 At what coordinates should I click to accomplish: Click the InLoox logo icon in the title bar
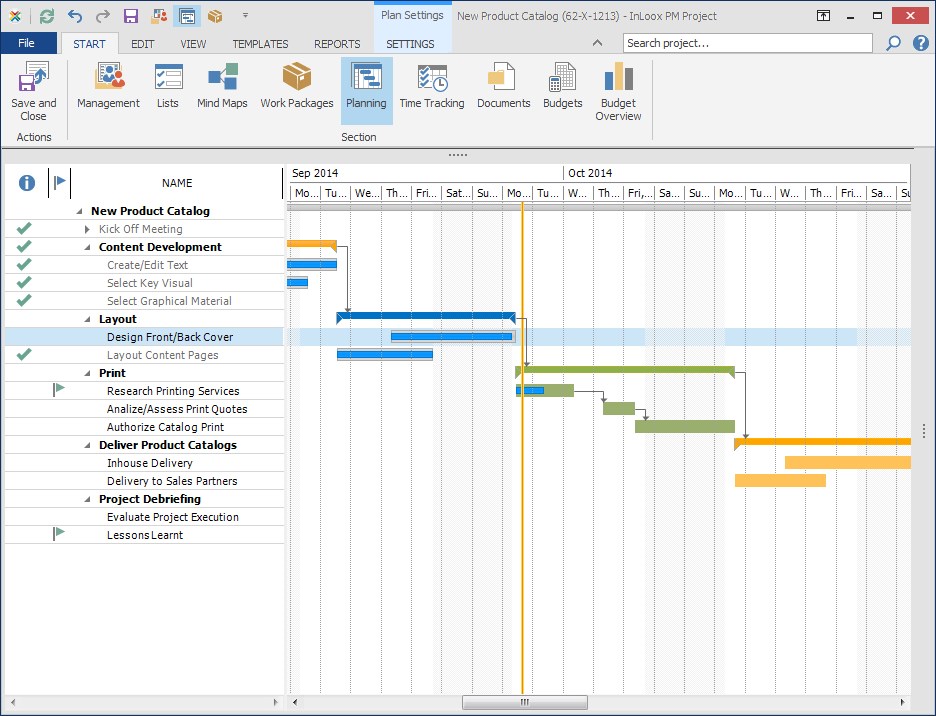16,16
